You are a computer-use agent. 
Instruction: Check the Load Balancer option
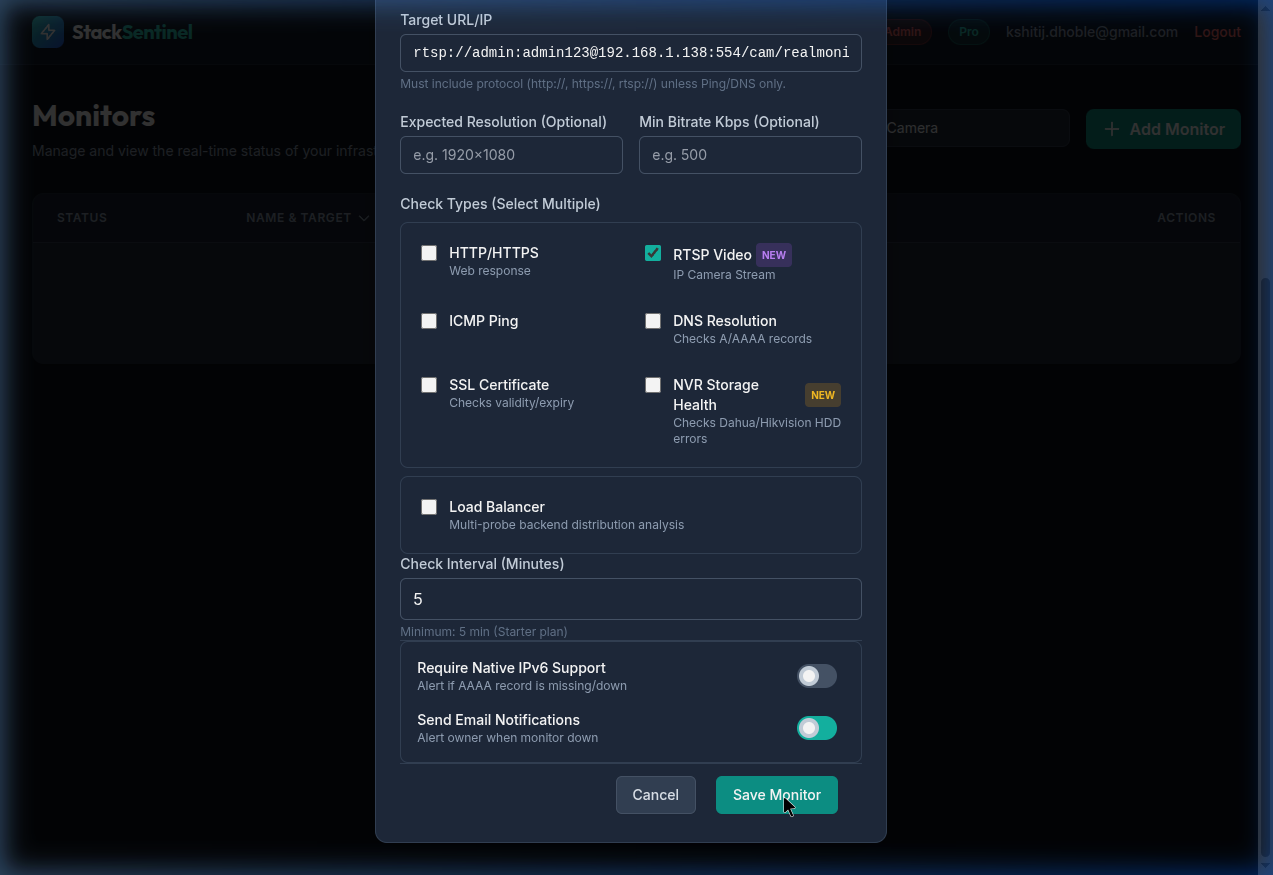(429, 507)
